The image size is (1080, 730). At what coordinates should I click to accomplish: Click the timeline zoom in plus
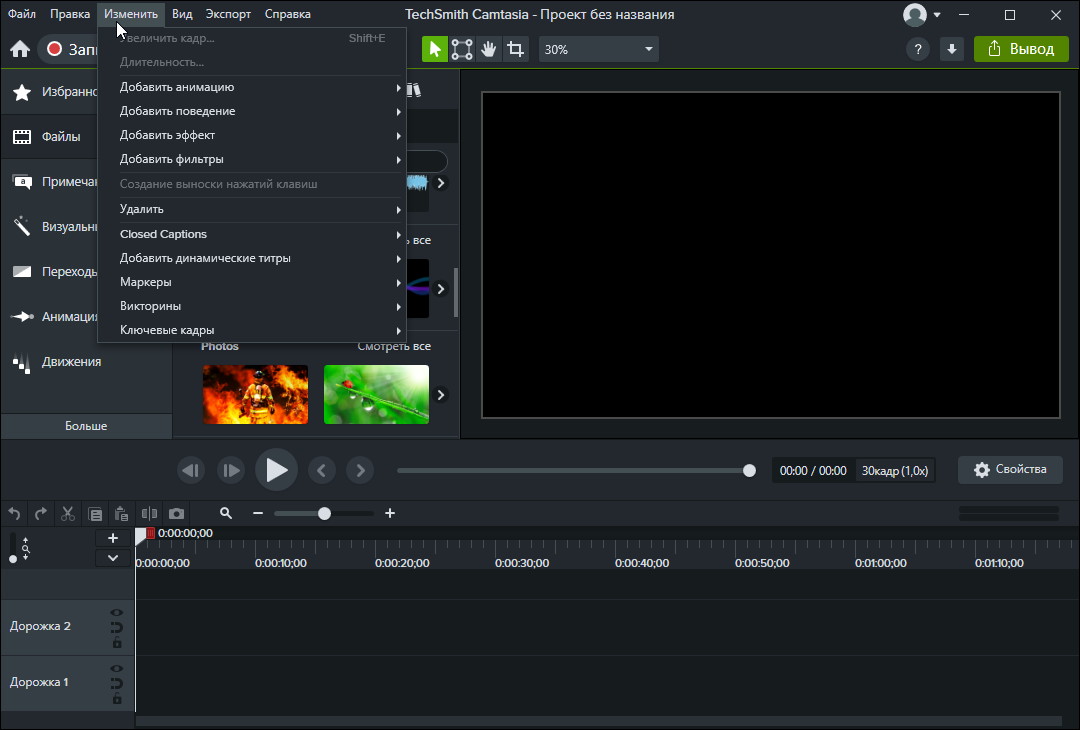click(390, 513)
